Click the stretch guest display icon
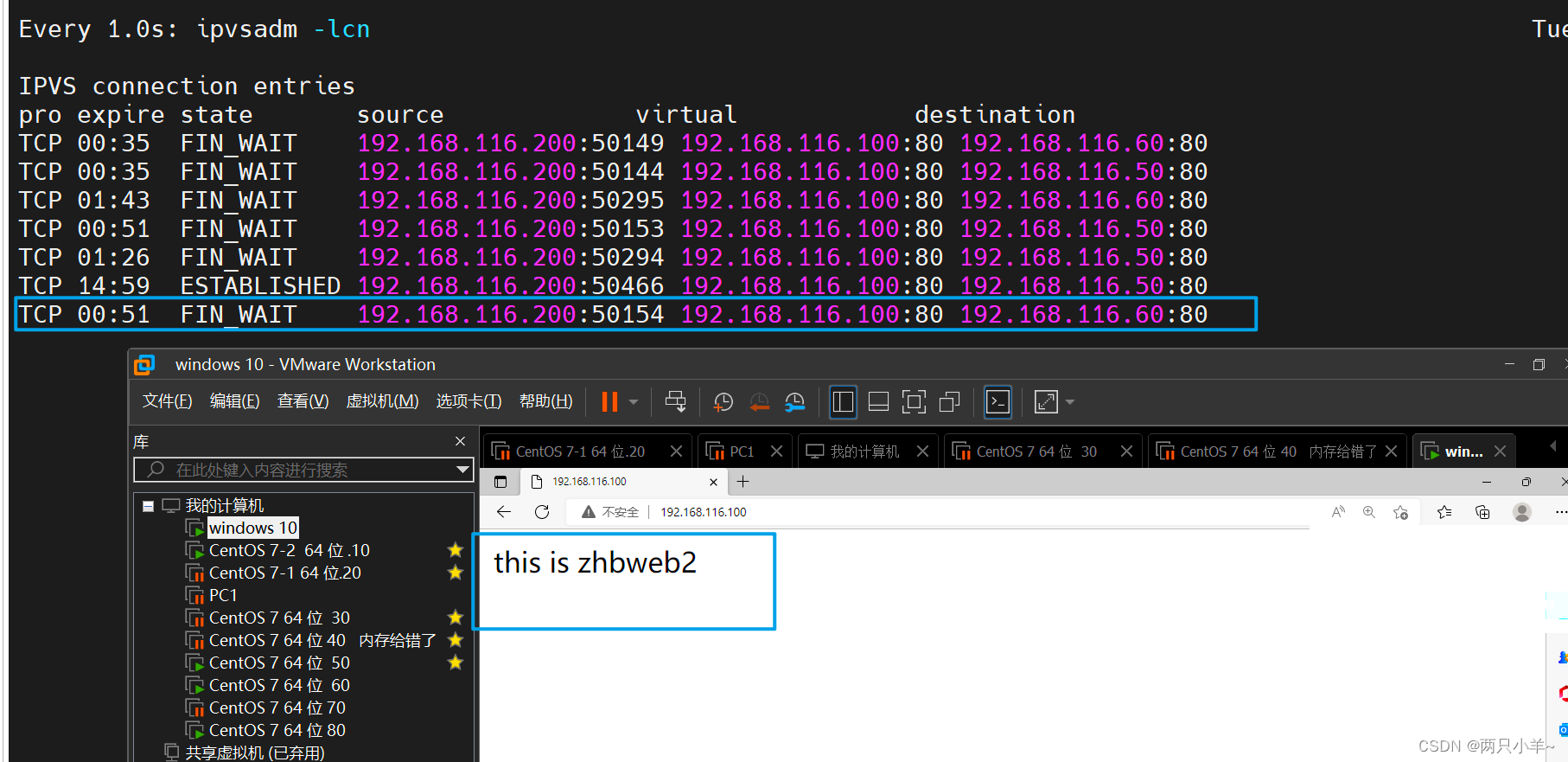1568x762 pixels. pyautogui.click(x=1046, y=401)
